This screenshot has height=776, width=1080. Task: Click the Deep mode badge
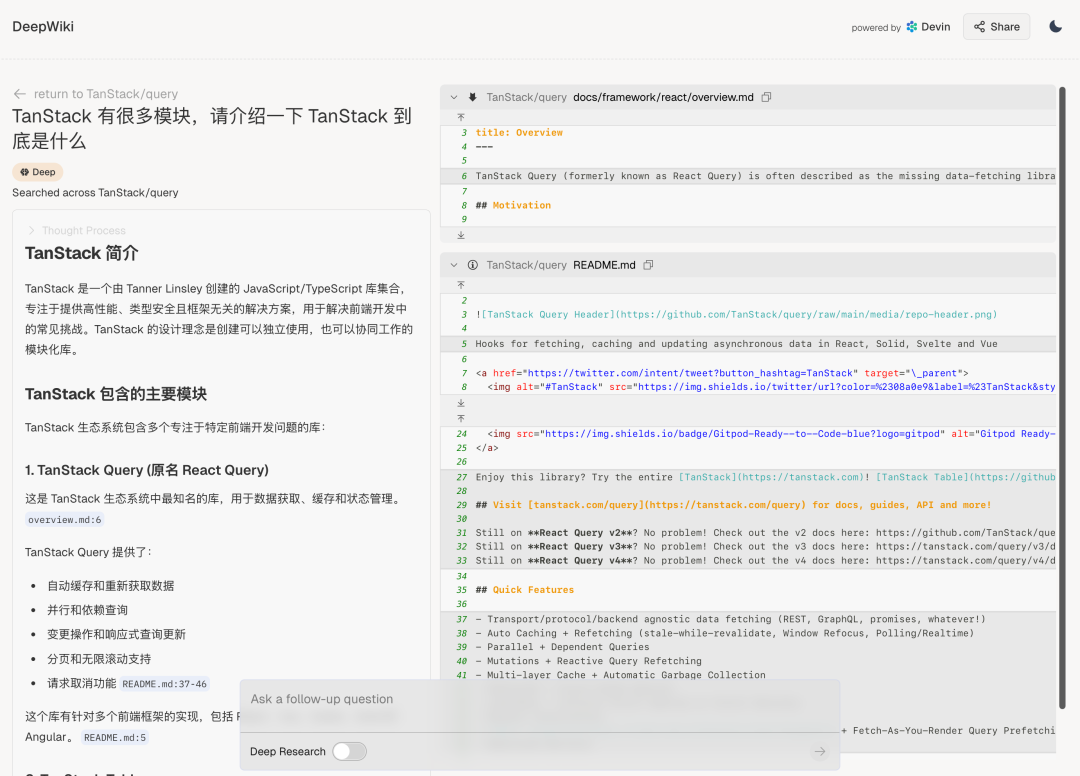point(38,172)
